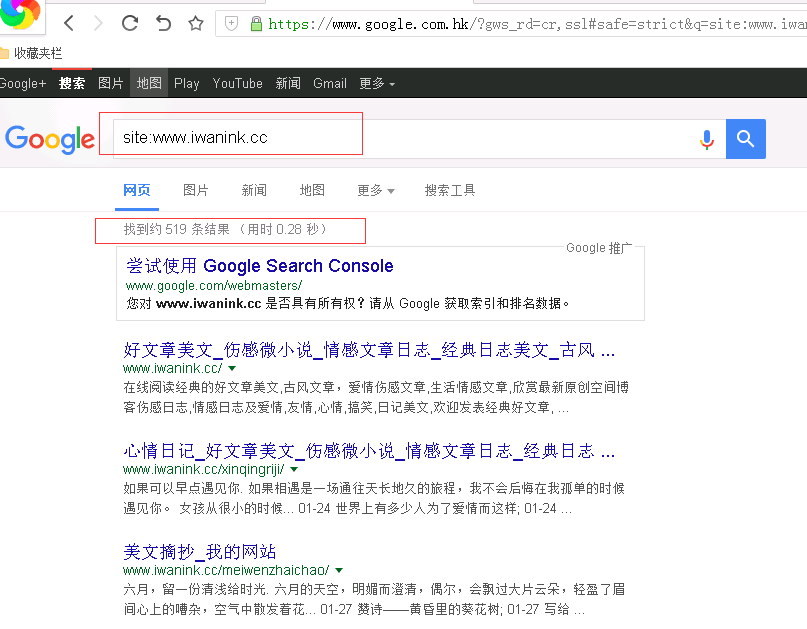Click the undo/restore arrow icon

point(163,23)
